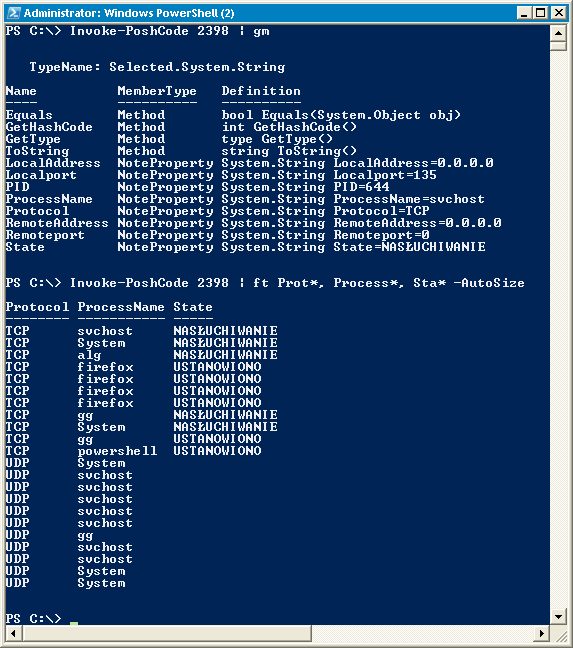Click the window title bar text
This screenshot has height=648, width=573.
(x=129, y=13)
